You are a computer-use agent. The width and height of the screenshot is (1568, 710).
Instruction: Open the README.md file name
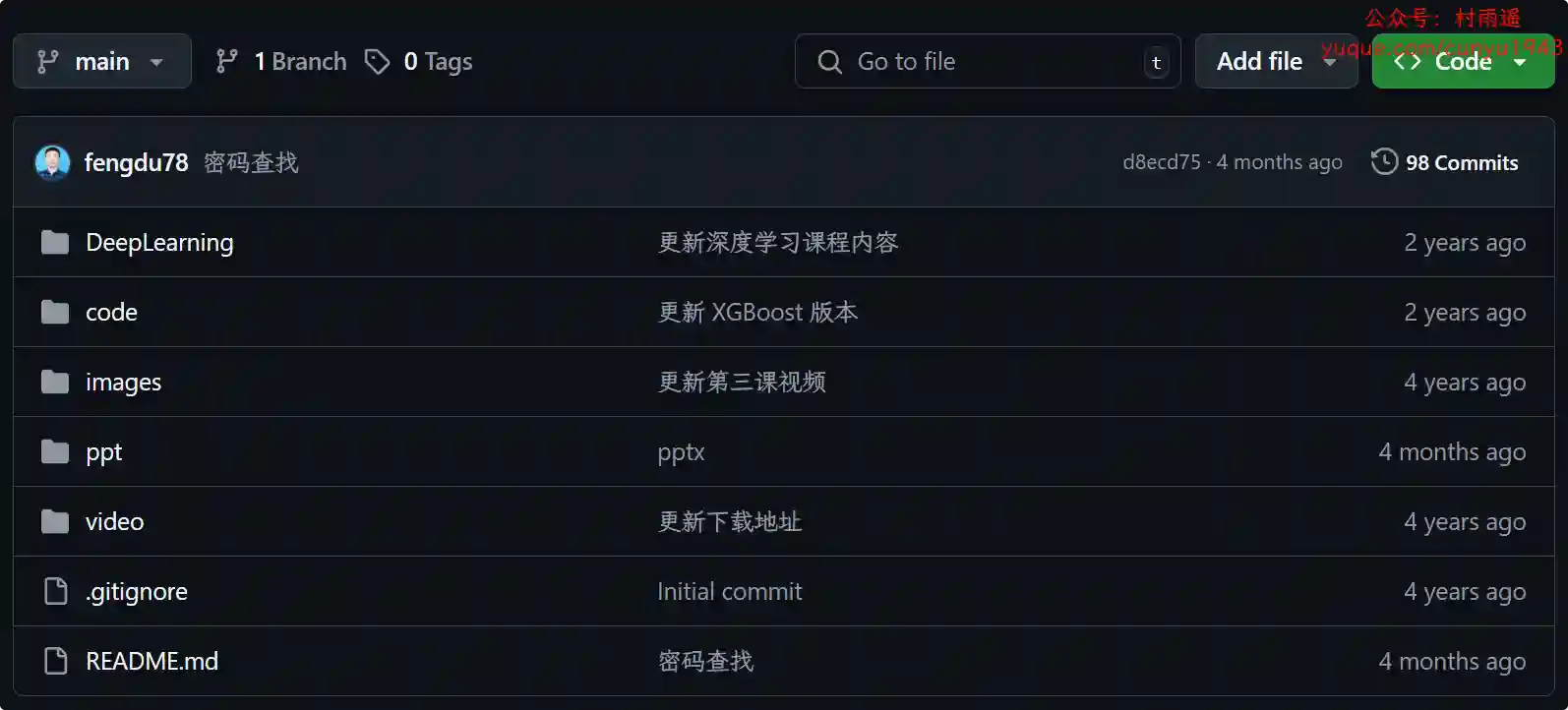[x=152, y=661]
